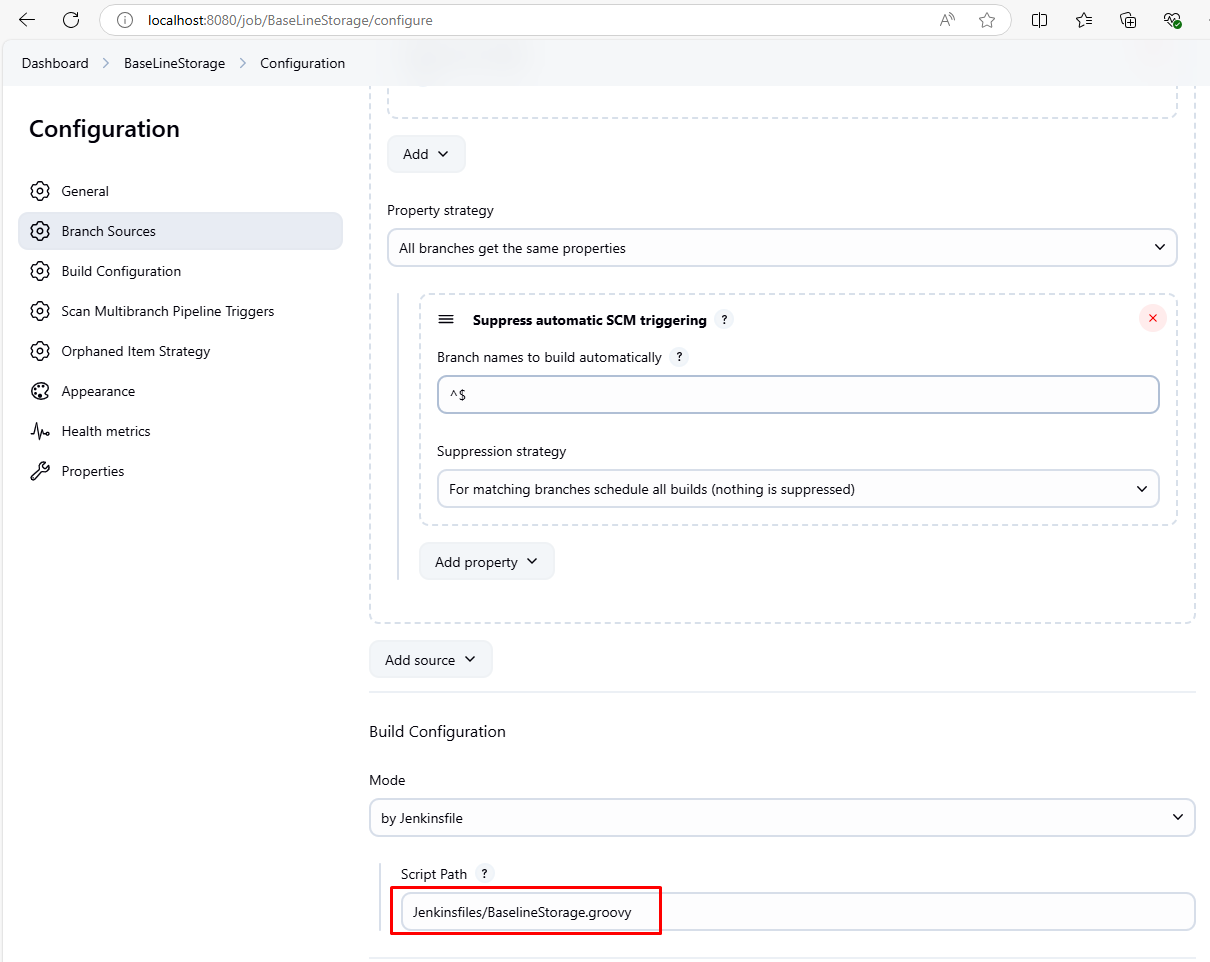This screenshot has width=1210, height=962.
Task: Click the Branch names regex input field
Action: coord(797,395)
